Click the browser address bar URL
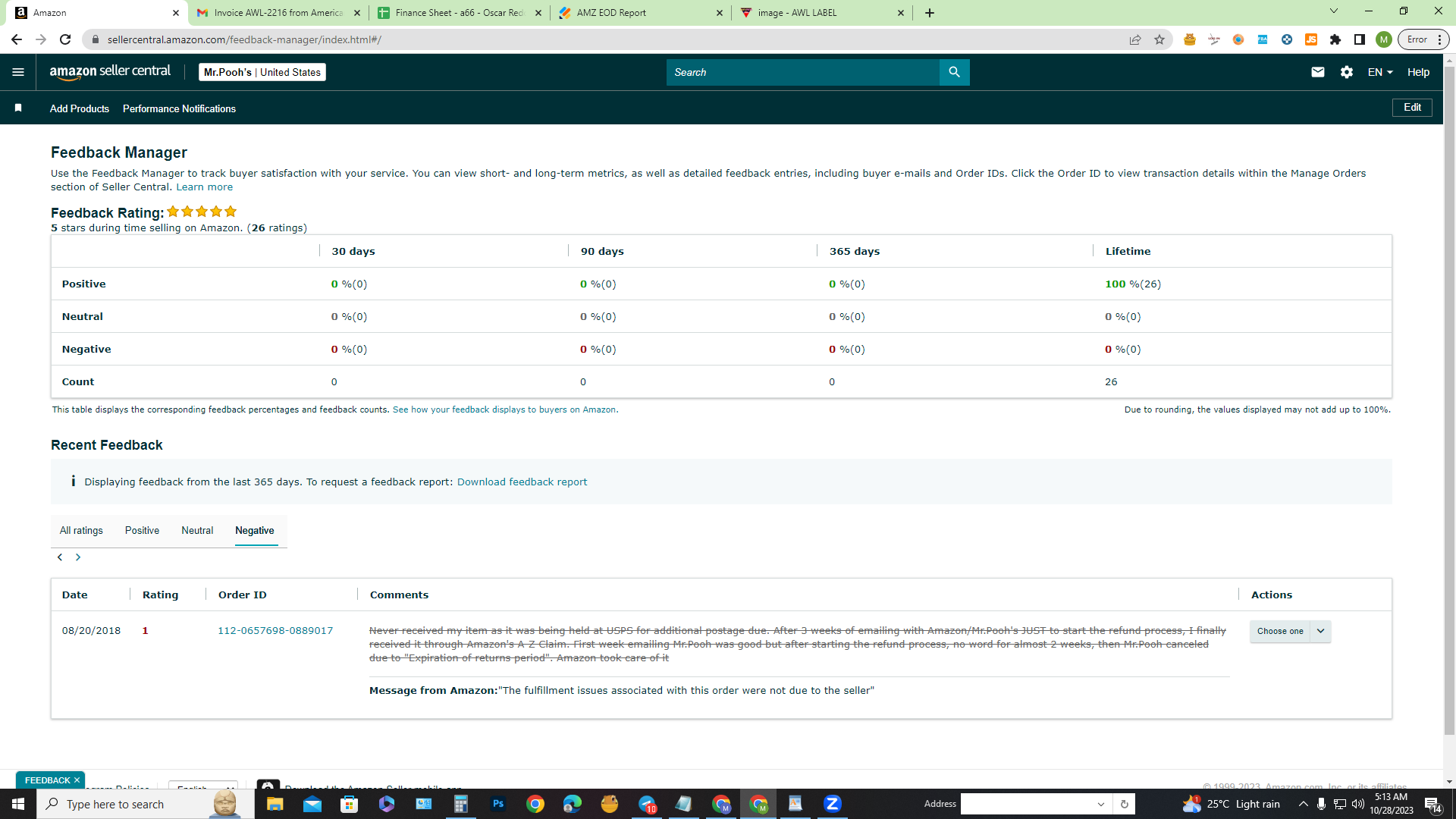Screen dimensions: 1456x819 [x=244, y=39]
